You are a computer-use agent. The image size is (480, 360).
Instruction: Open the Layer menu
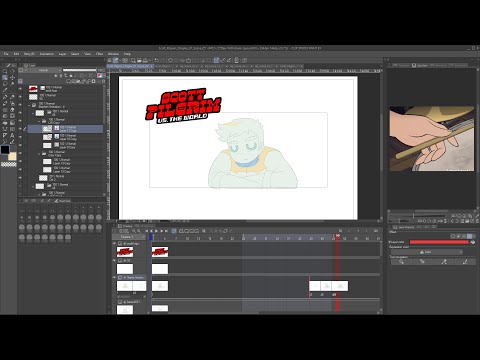coord(62,54)
